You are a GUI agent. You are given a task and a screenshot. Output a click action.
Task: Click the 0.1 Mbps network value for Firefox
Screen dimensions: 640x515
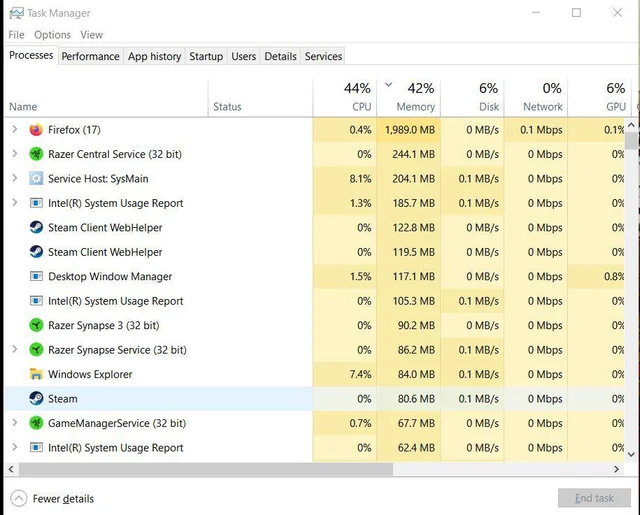(541, 130)
